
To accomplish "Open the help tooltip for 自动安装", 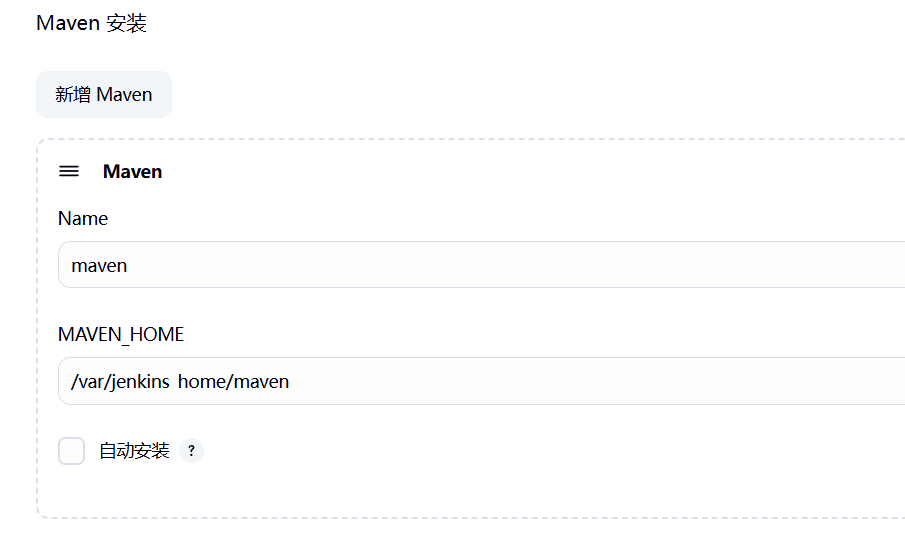I will tap(191, 451).
